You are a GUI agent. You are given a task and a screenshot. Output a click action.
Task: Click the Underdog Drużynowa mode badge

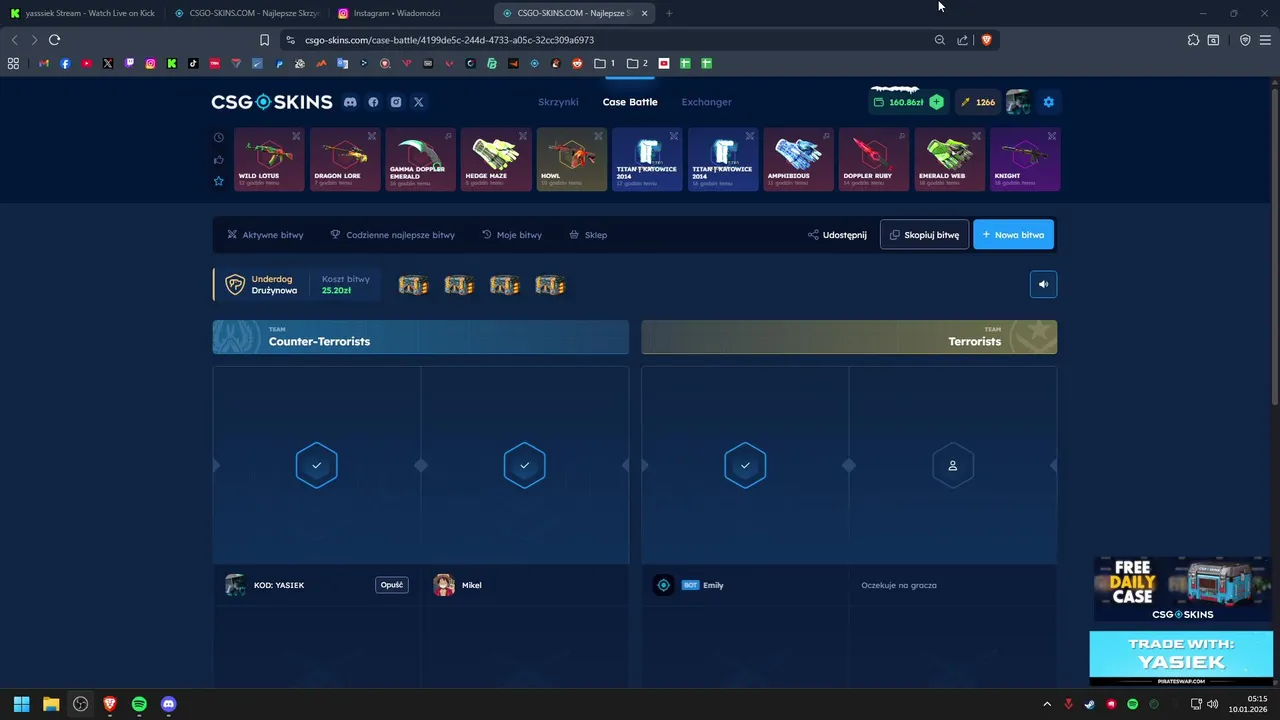261,285
